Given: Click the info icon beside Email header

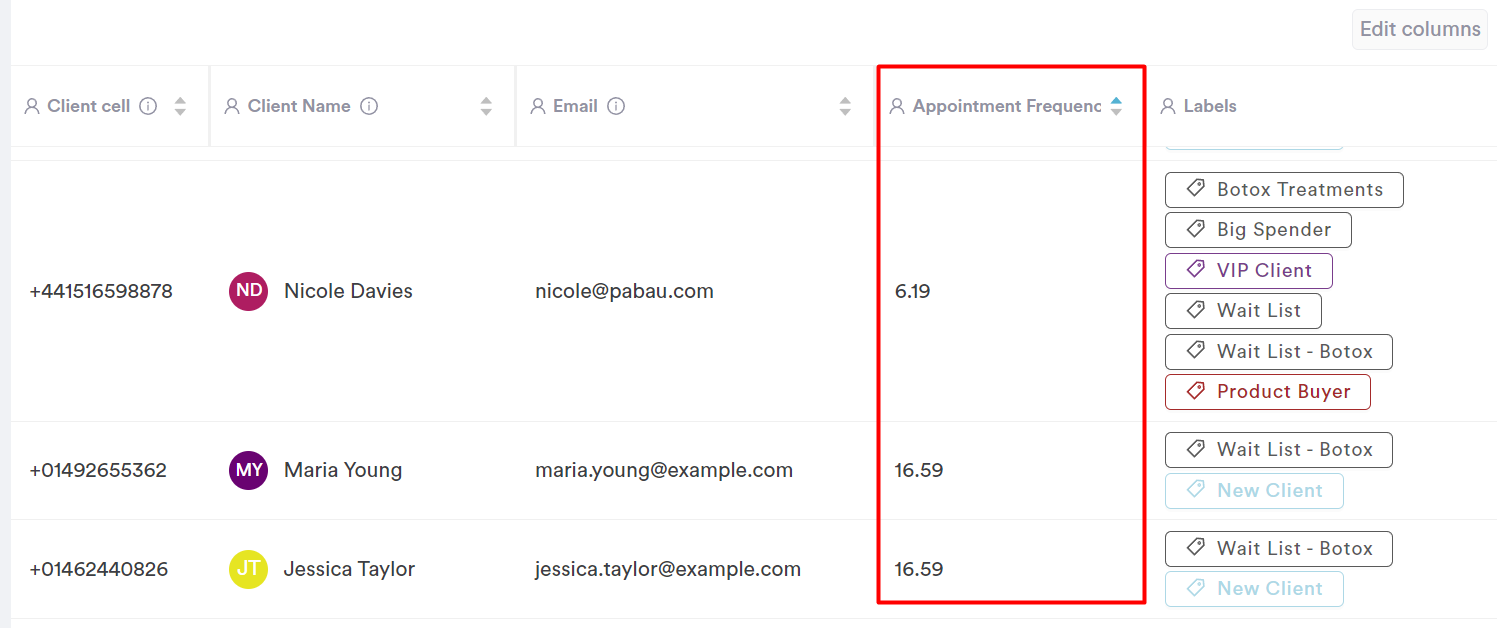Looking at the screenshot, I should [616, 106].
